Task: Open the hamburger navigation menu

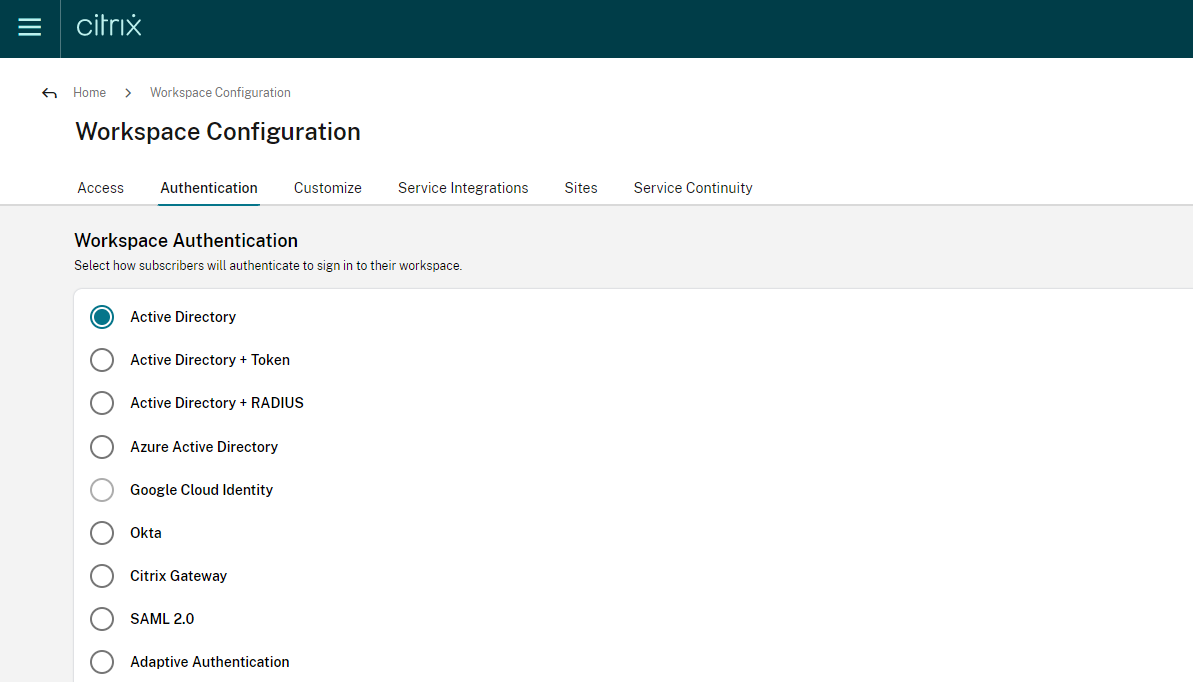Action: click(x=30, y=28)
